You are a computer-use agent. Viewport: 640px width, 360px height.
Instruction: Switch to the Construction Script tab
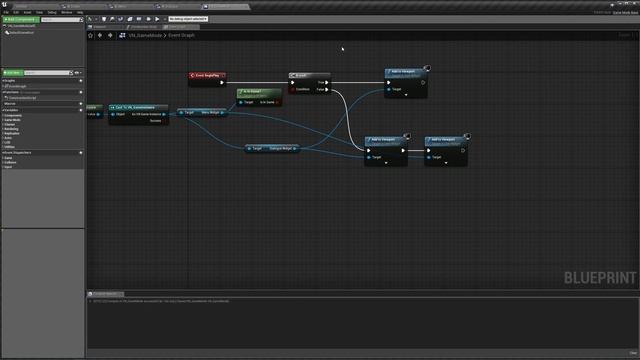[142, 27]
